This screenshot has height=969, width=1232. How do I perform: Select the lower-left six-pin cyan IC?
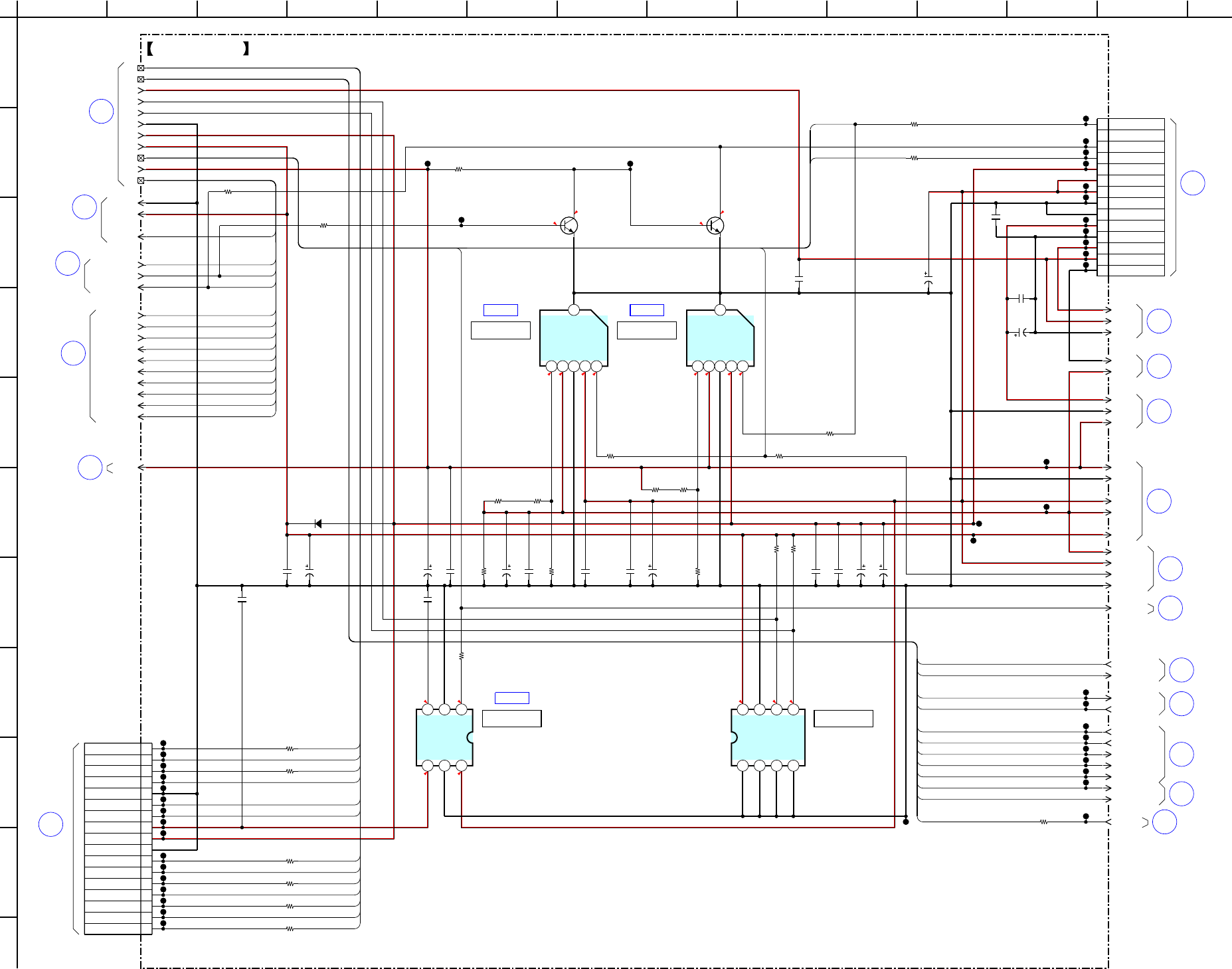[444, 737]
